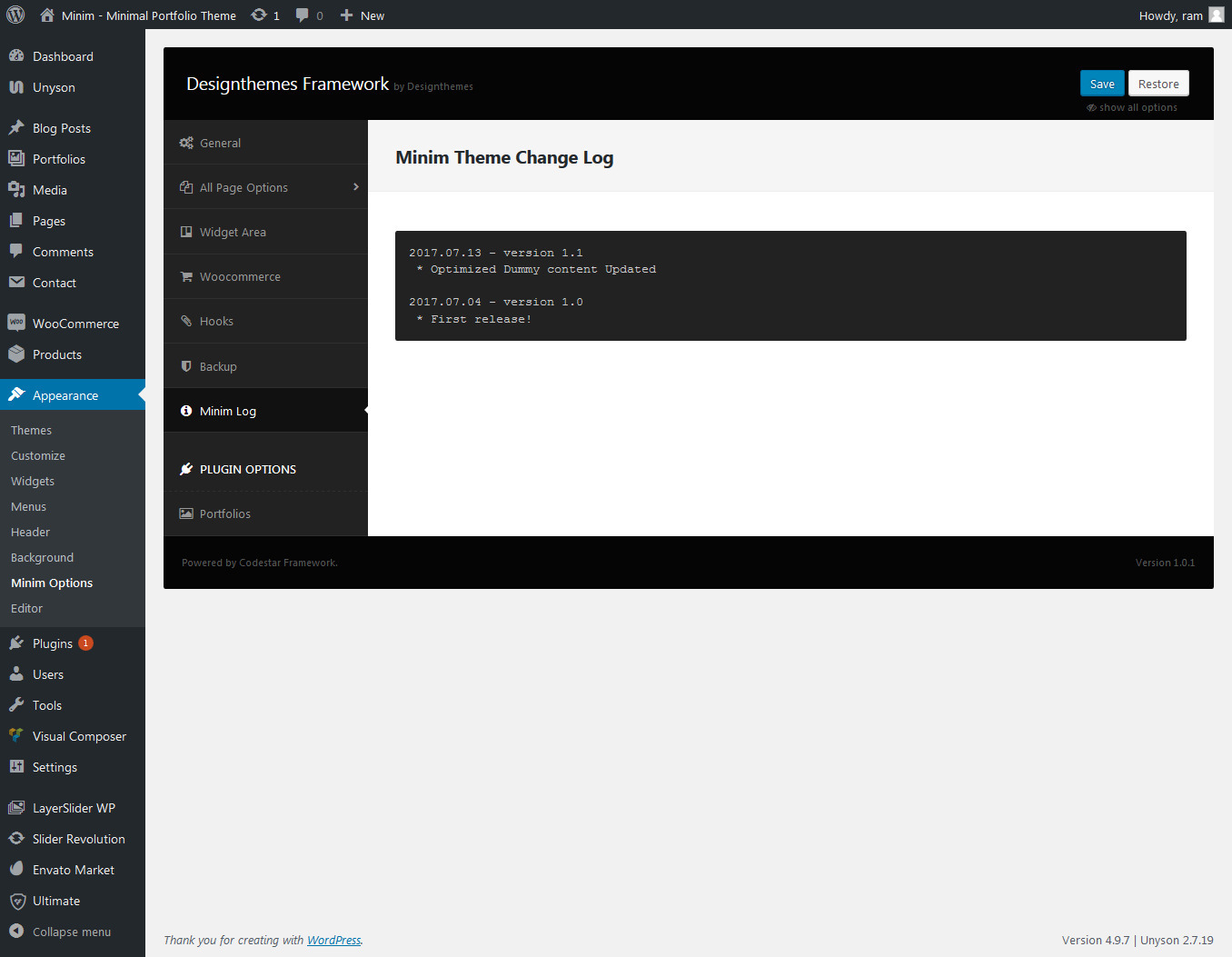Click the Woocommerce cart icon

point(186,276)
